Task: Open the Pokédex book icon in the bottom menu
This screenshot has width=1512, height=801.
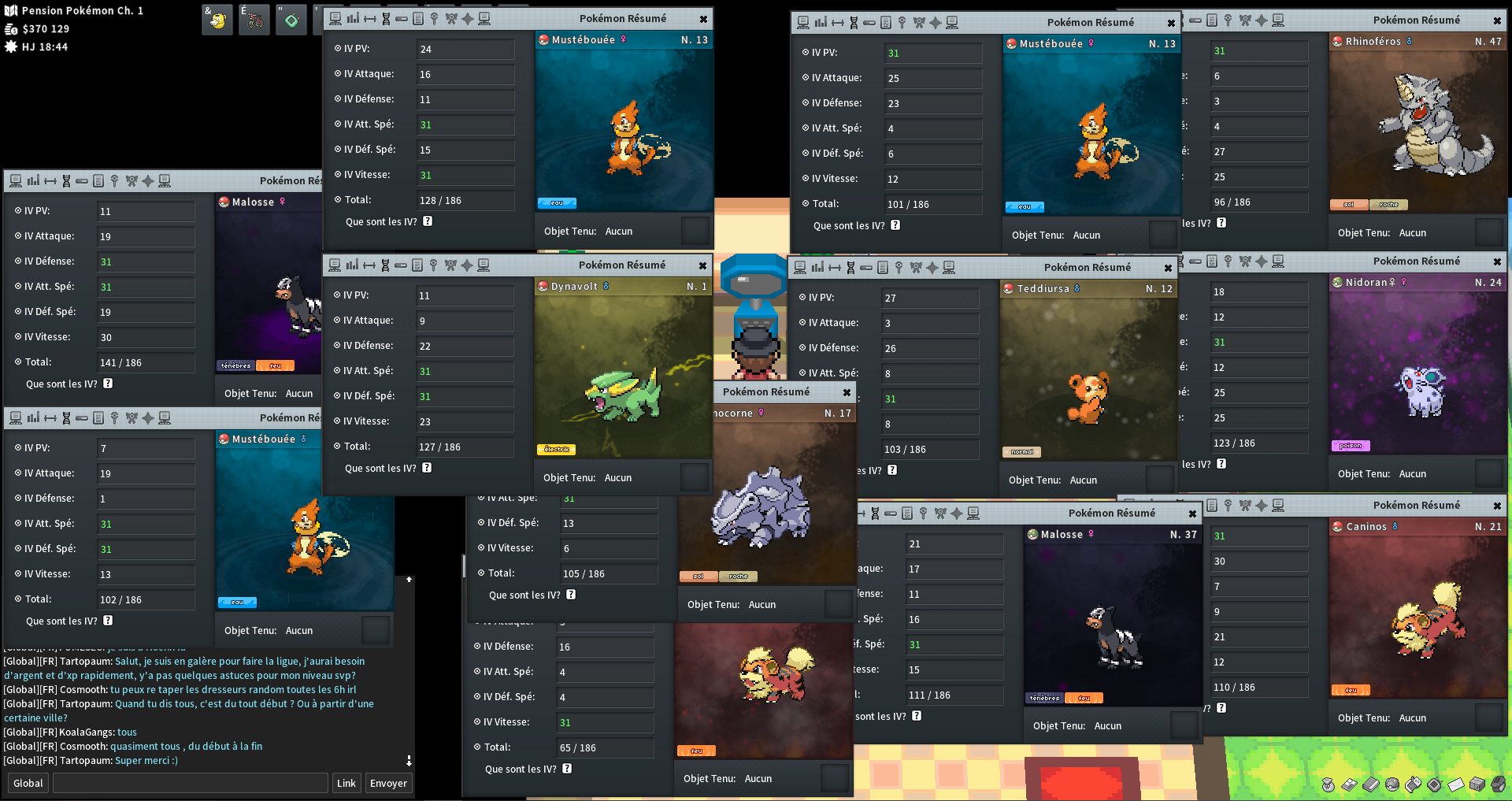Action: pos(1370,784)
